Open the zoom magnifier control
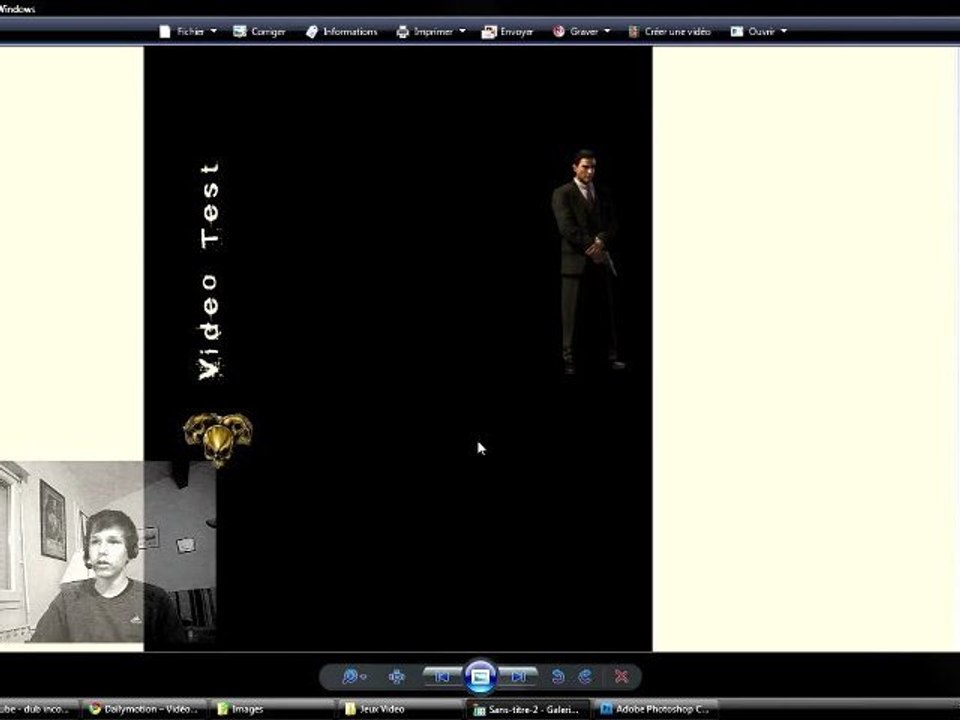Image resolution: width=960 pixels, height=720 pixels. [x=353, y=677]
